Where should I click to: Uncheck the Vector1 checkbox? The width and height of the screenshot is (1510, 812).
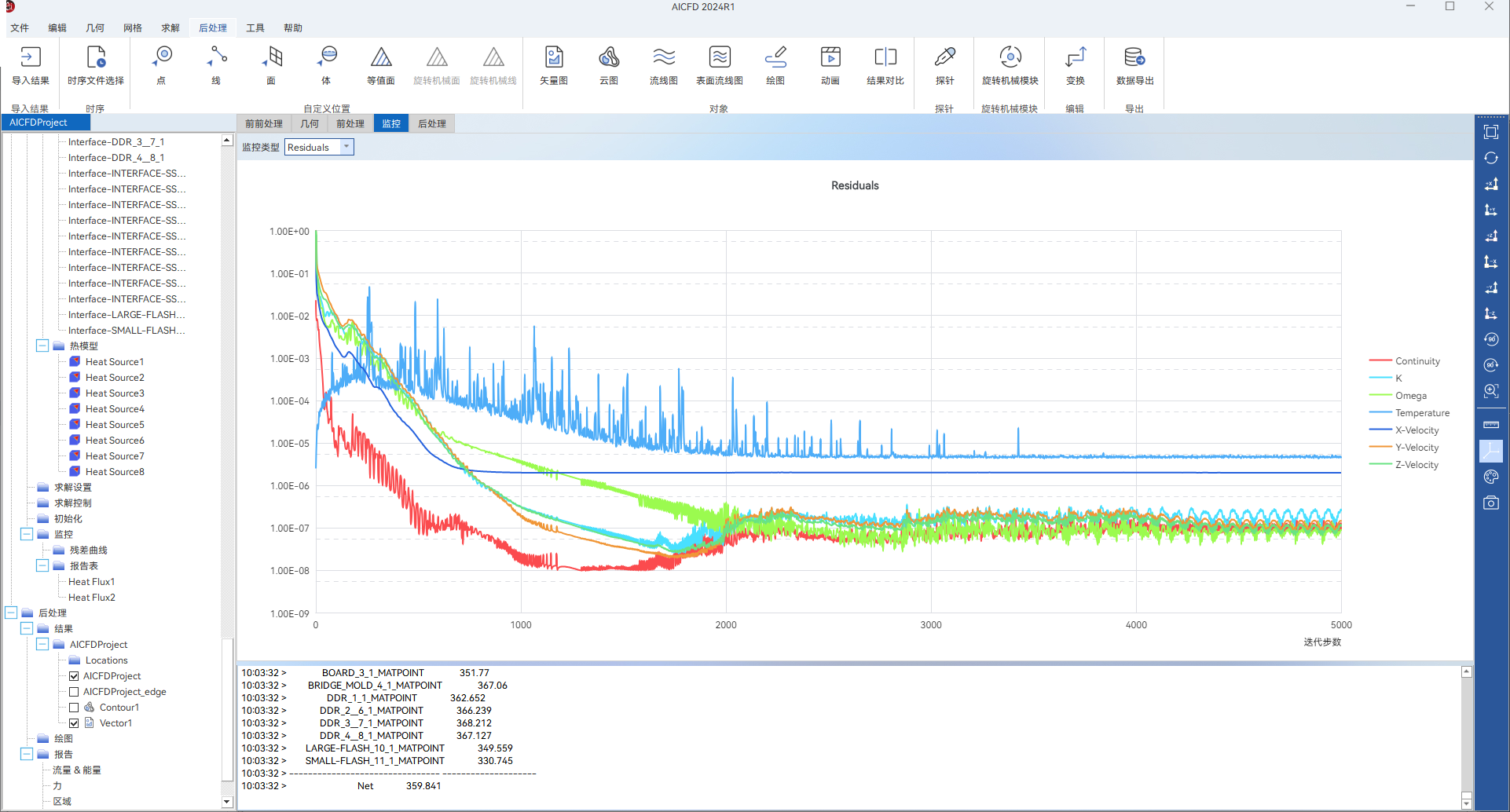coord(74,723)
